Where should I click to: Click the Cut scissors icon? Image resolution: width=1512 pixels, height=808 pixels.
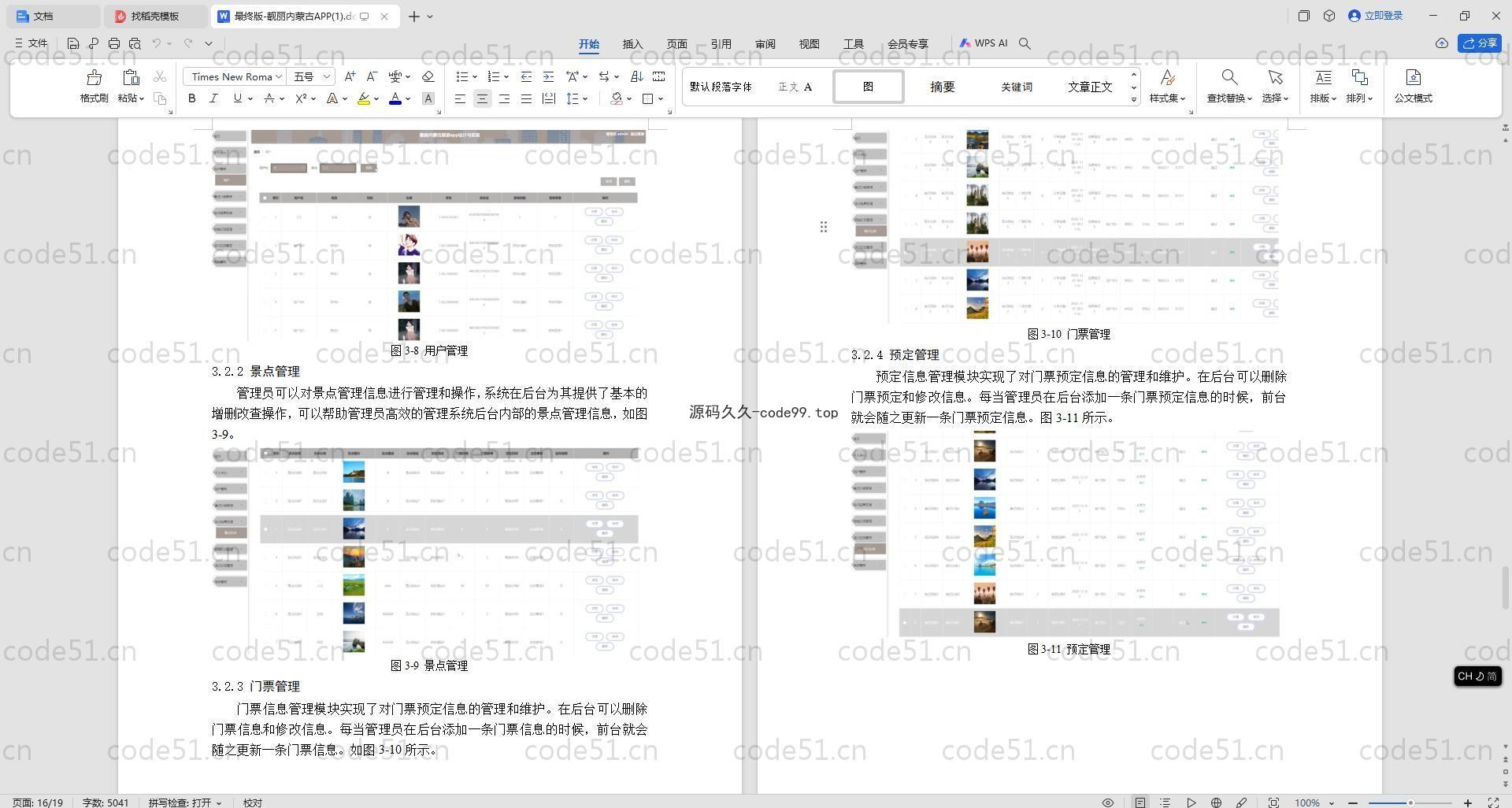tap(160, 76)
